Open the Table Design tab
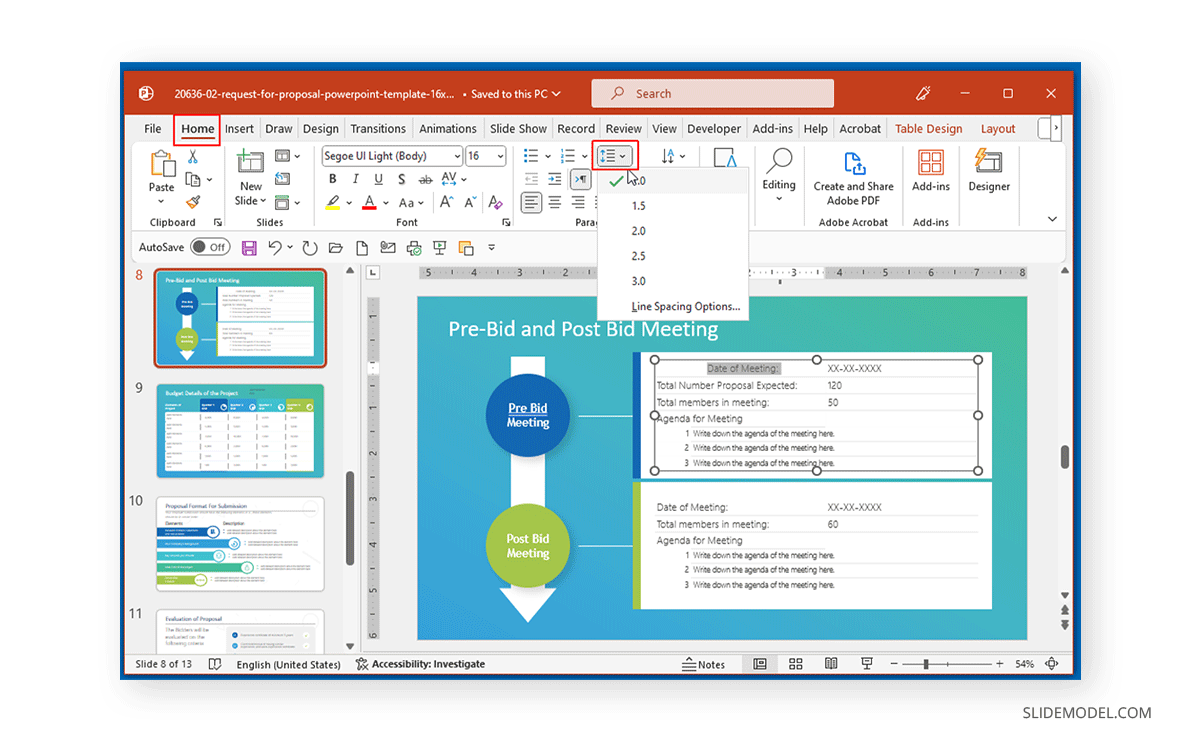The image size is (1200, 743). 928,128
